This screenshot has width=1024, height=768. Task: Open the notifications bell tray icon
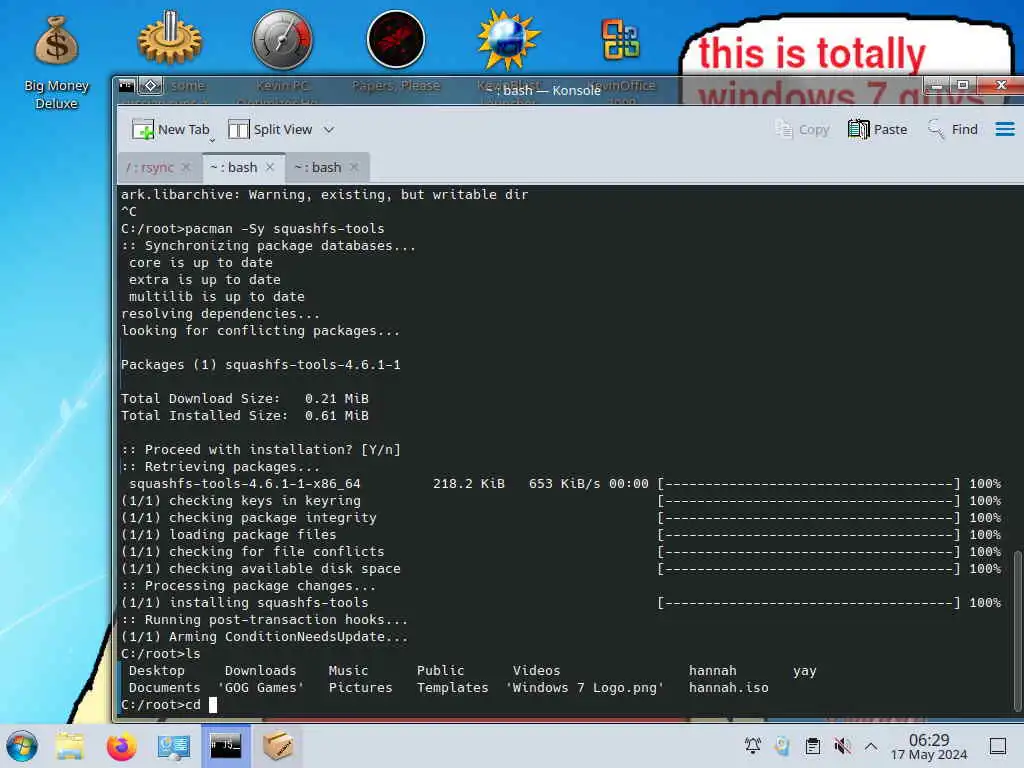coord(752,745)
